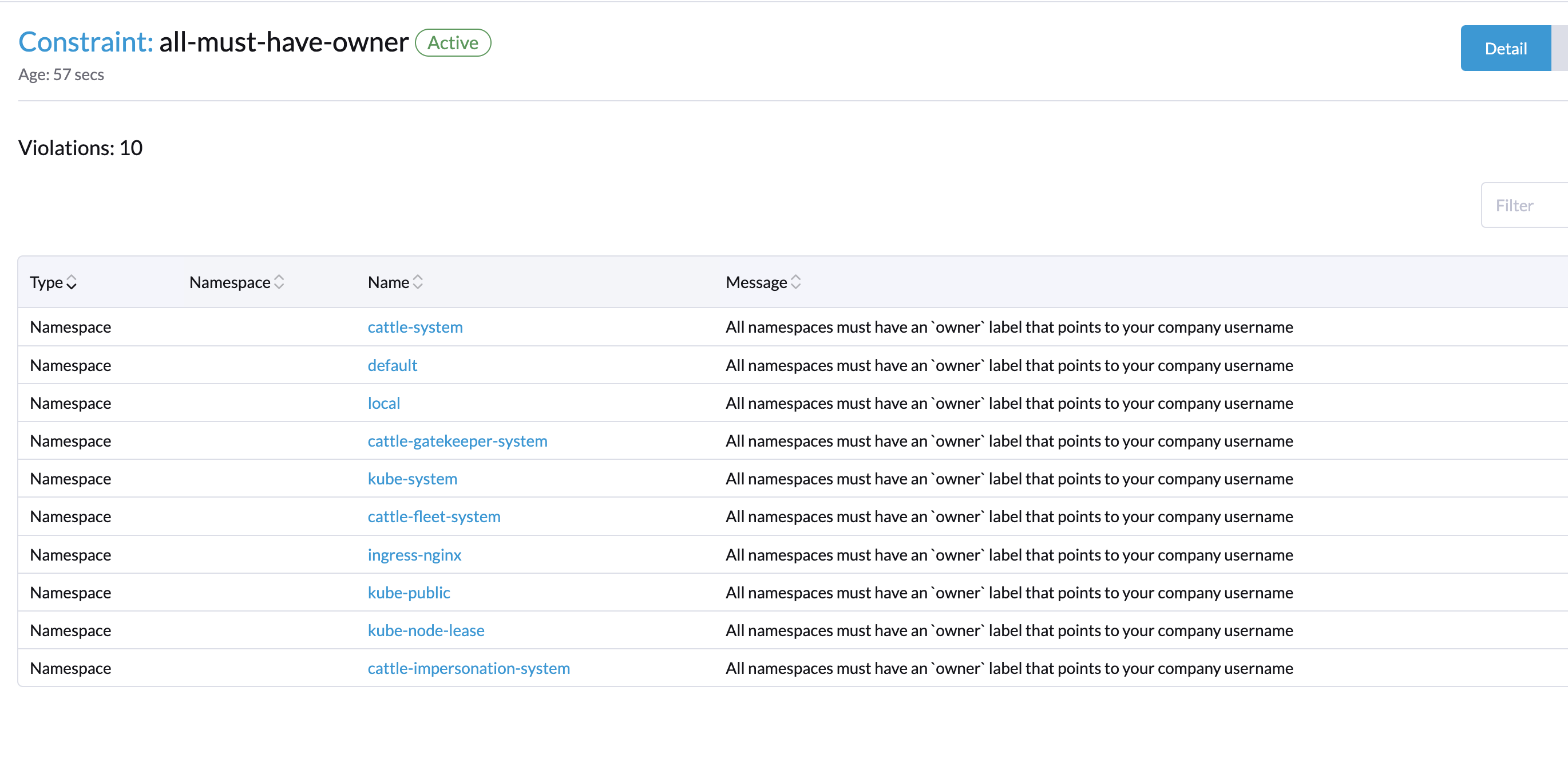This screenshot has width=1568, height=765.
Task: Open the cattle-impersonation-system namespace link
Action: 469,668
